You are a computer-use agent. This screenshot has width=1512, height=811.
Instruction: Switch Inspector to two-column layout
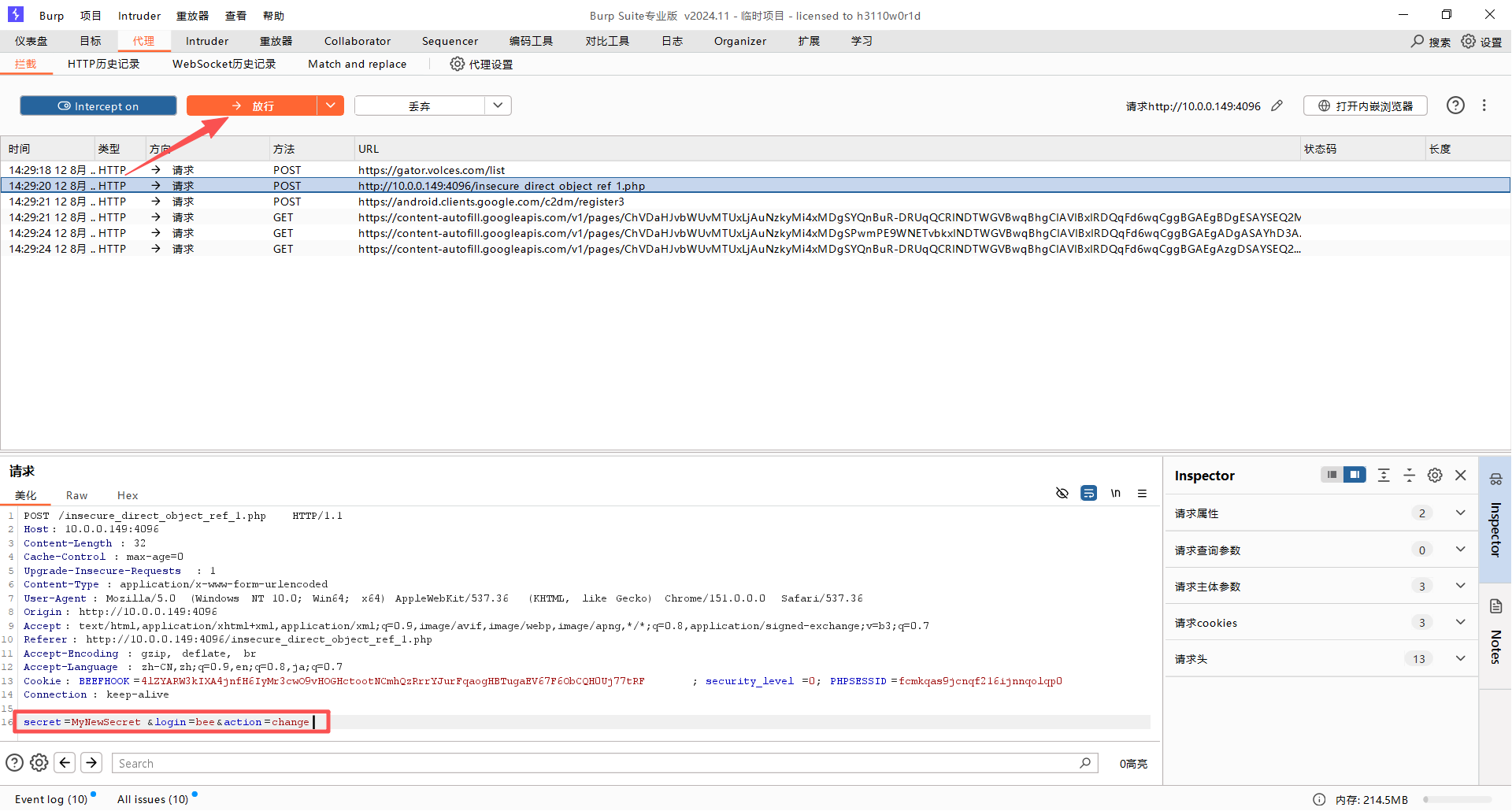[1354, 475]
